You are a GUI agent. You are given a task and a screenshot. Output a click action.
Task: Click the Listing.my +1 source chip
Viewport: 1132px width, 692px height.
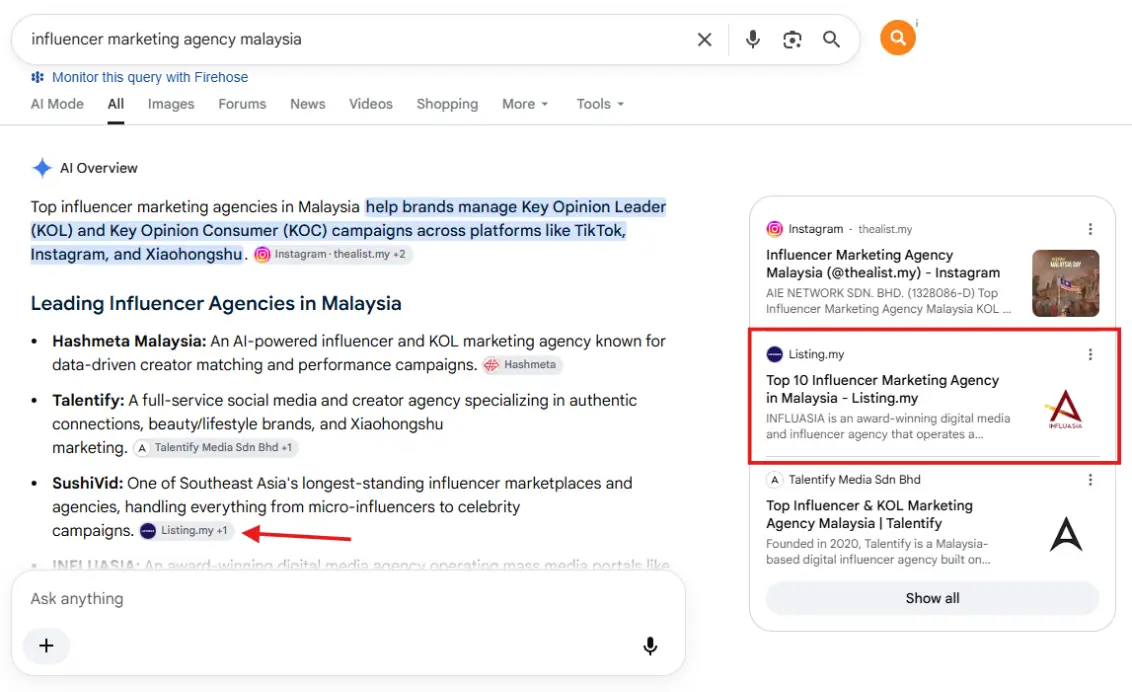pos(186,530)
